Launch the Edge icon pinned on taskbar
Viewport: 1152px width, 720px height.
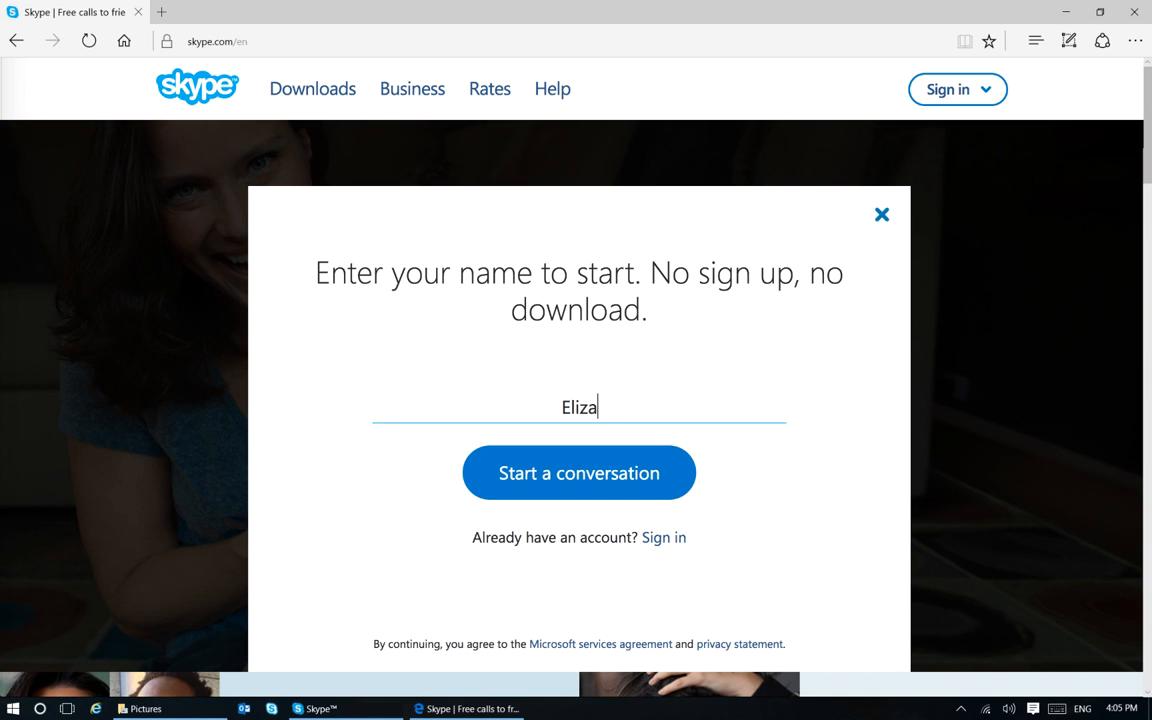point(96,708)
